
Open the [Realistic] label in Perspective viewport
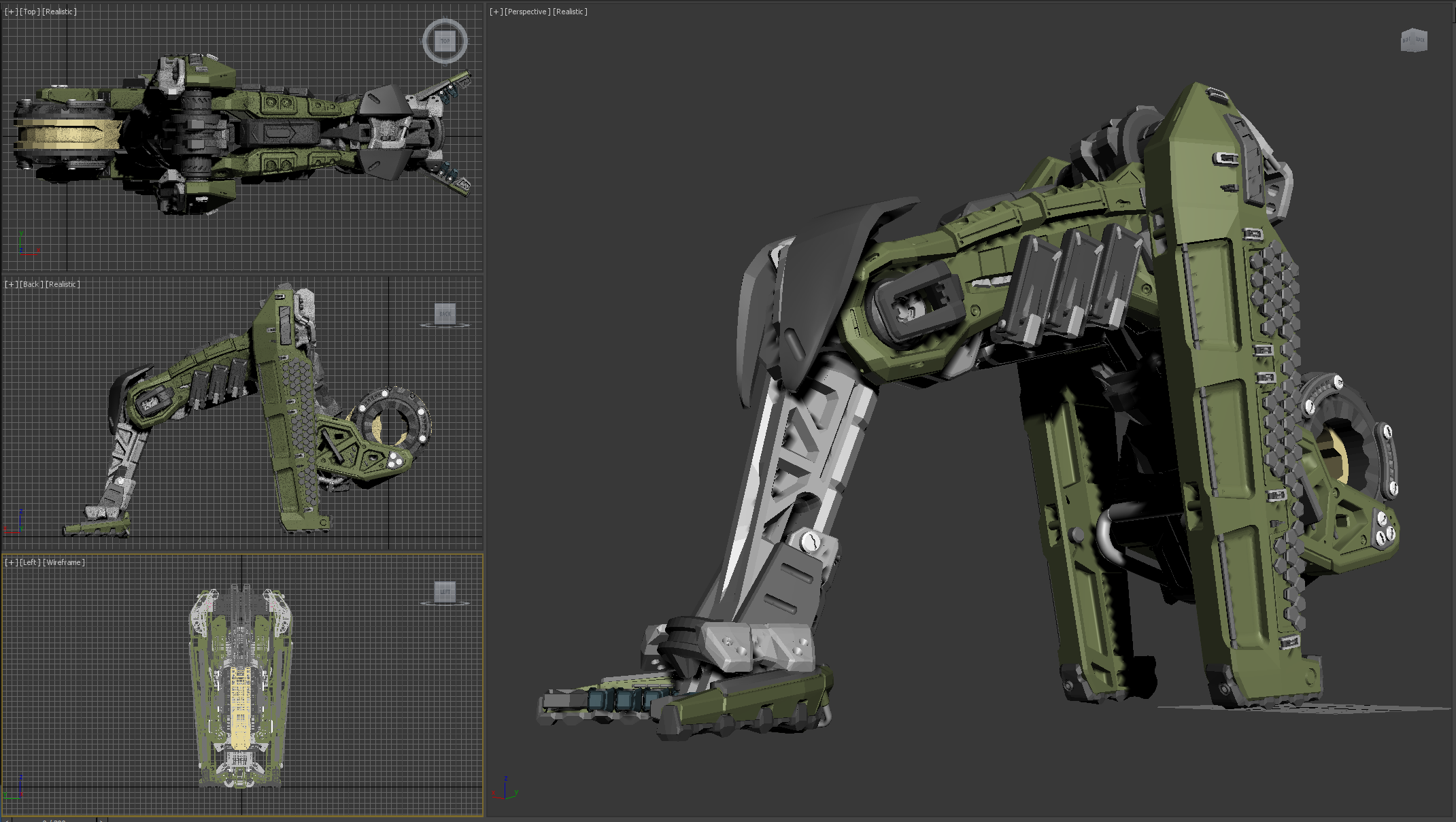570,12
